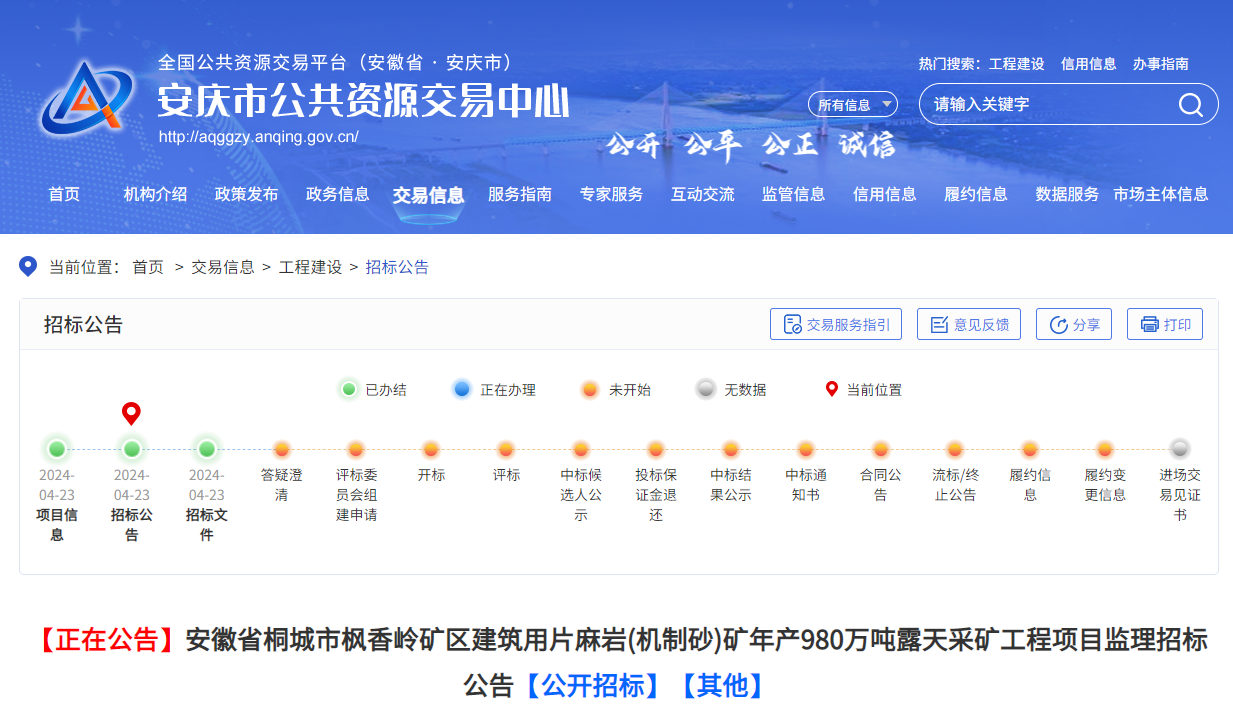Click the blue location pin icon
Viewport: 1233px width, 716px height.
coord(28,267)
